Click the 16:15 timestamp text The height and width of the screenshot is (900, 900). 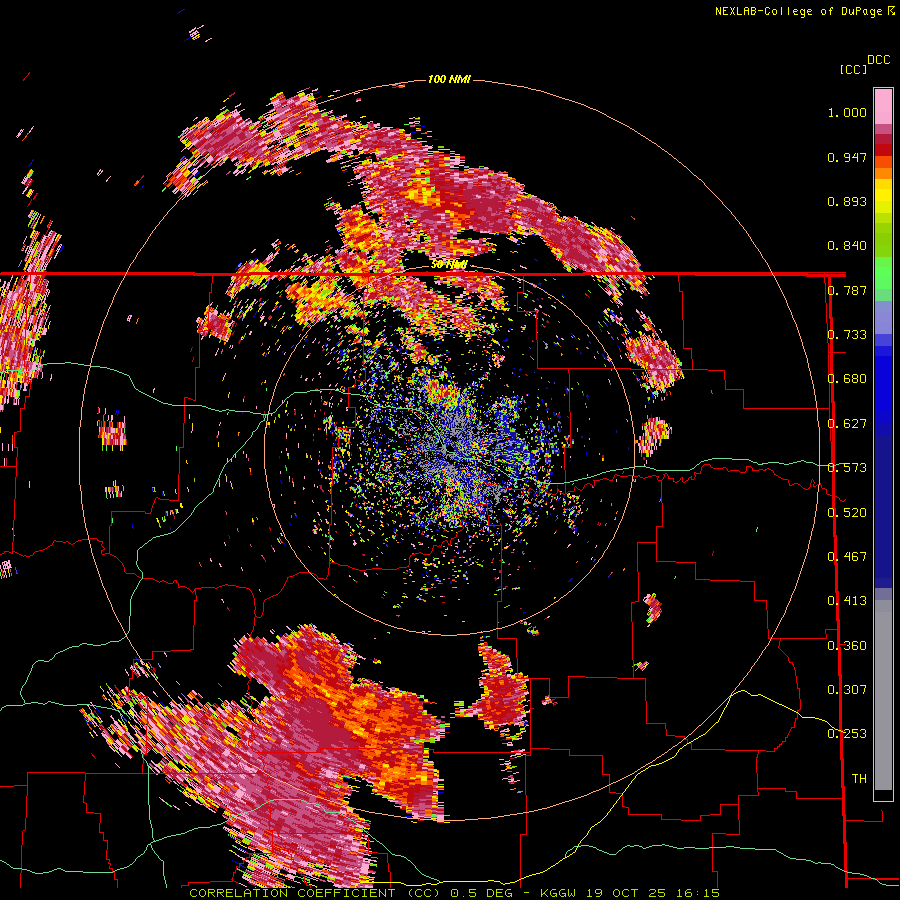tap(698, 893)
